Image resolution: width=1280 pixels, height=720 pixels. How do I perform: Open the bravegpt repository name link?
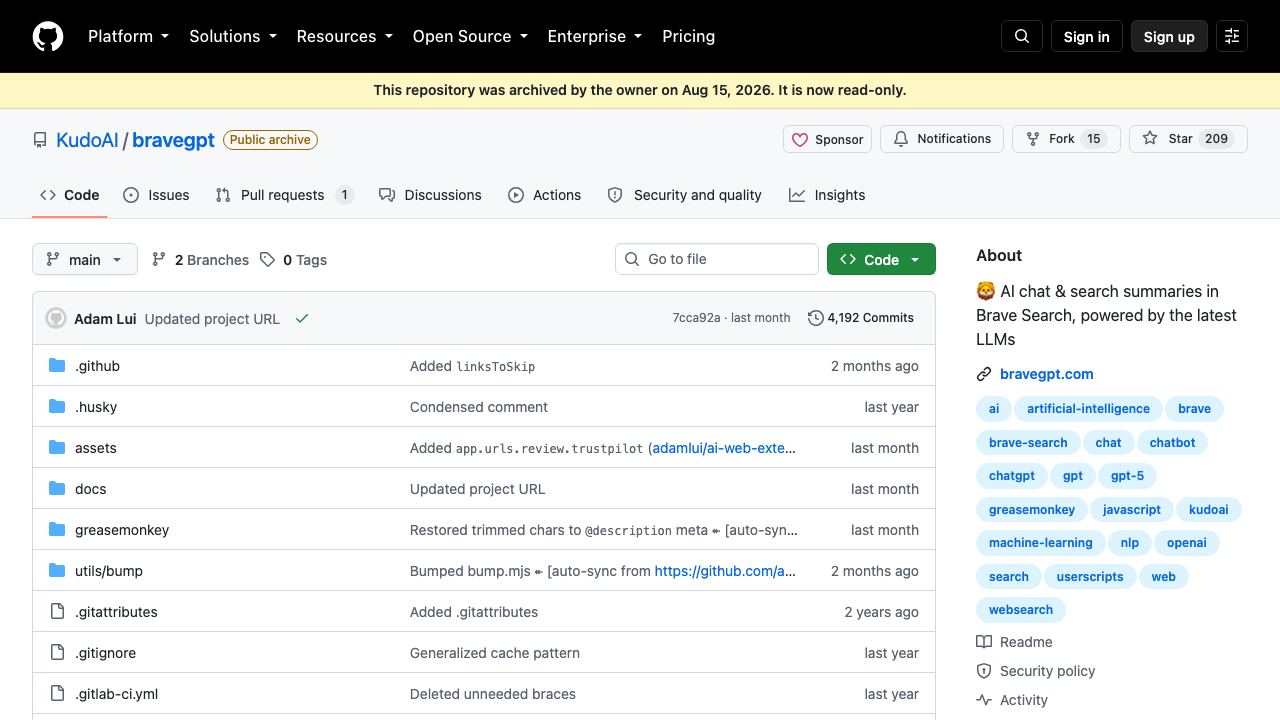coord(173,140)
